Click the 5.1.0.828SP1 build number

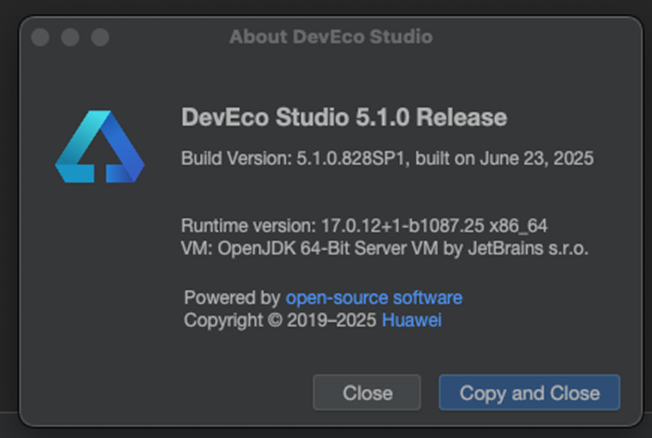coord(352,159)
